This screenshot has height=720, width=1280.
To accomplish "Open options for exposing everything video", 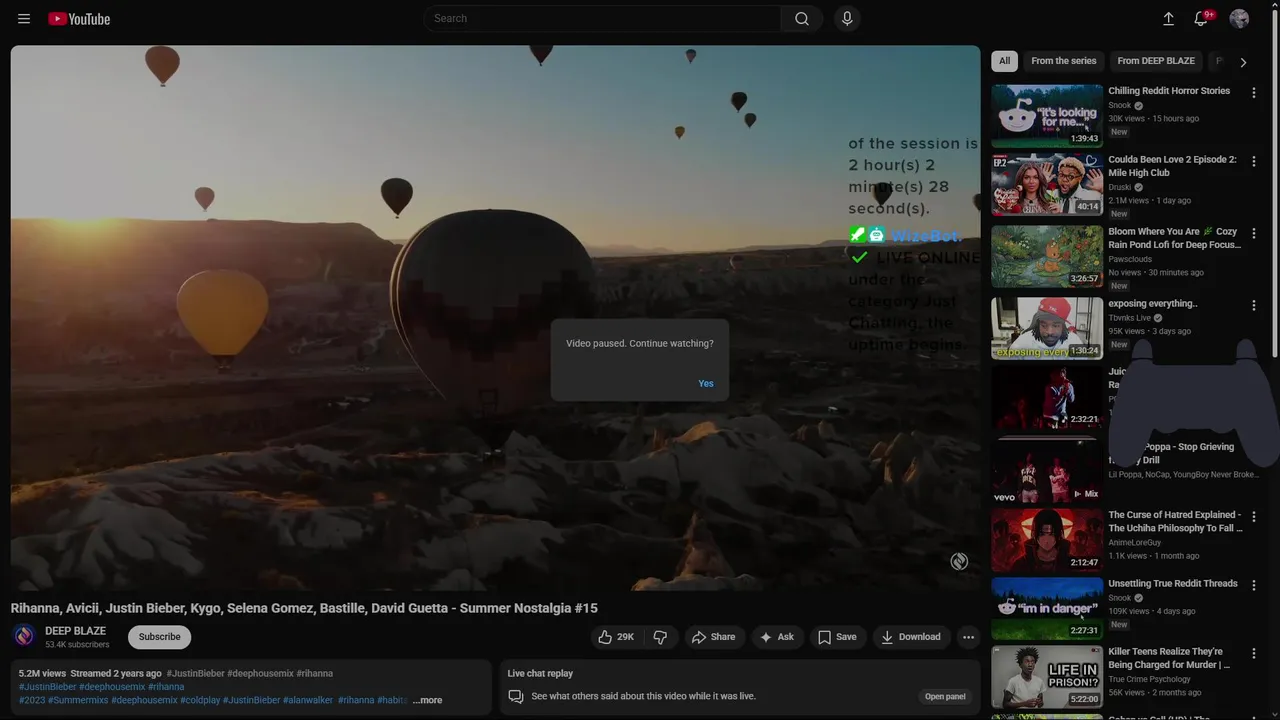I will pos(1254,305).
